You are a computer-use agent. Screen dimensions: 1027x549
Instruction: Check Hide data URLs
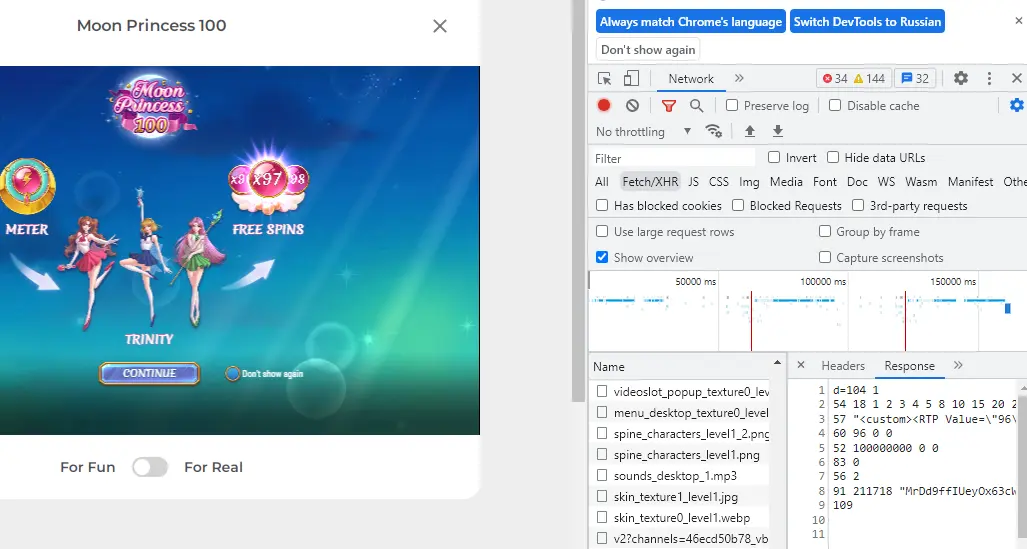(x=833, y=157)
